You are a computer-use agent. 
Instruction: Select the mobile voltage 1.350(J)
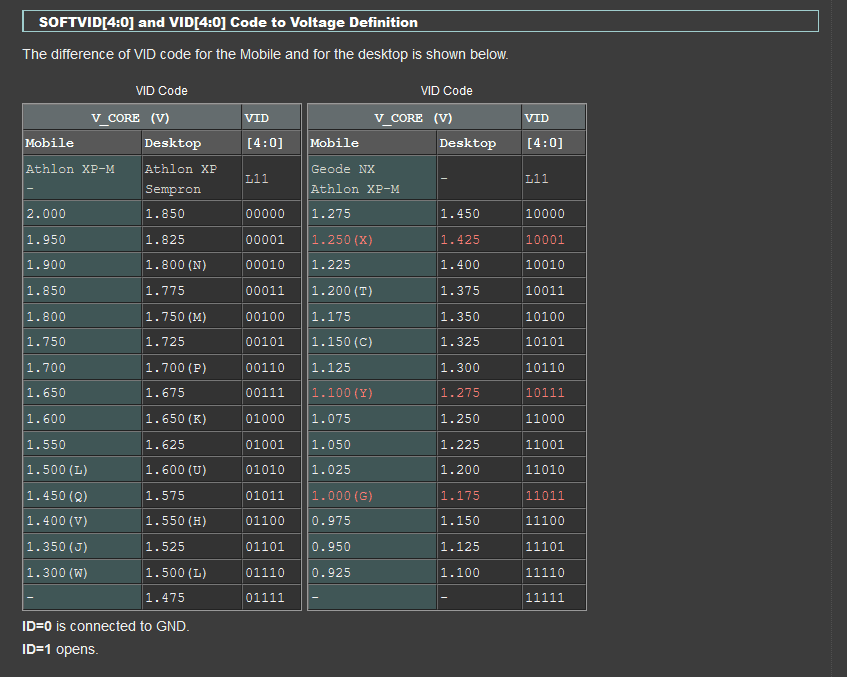(57, 547)
